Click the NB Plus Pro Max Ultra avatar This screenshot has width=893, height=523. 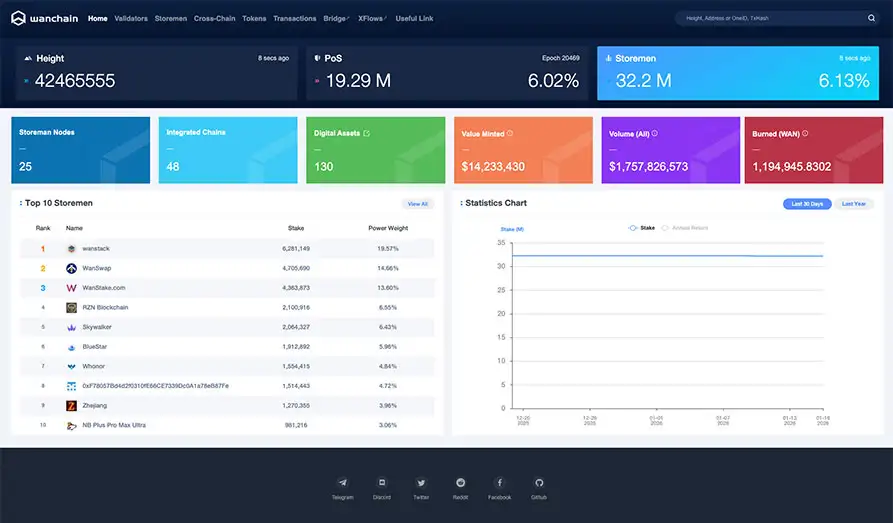[x=71, y=426]
